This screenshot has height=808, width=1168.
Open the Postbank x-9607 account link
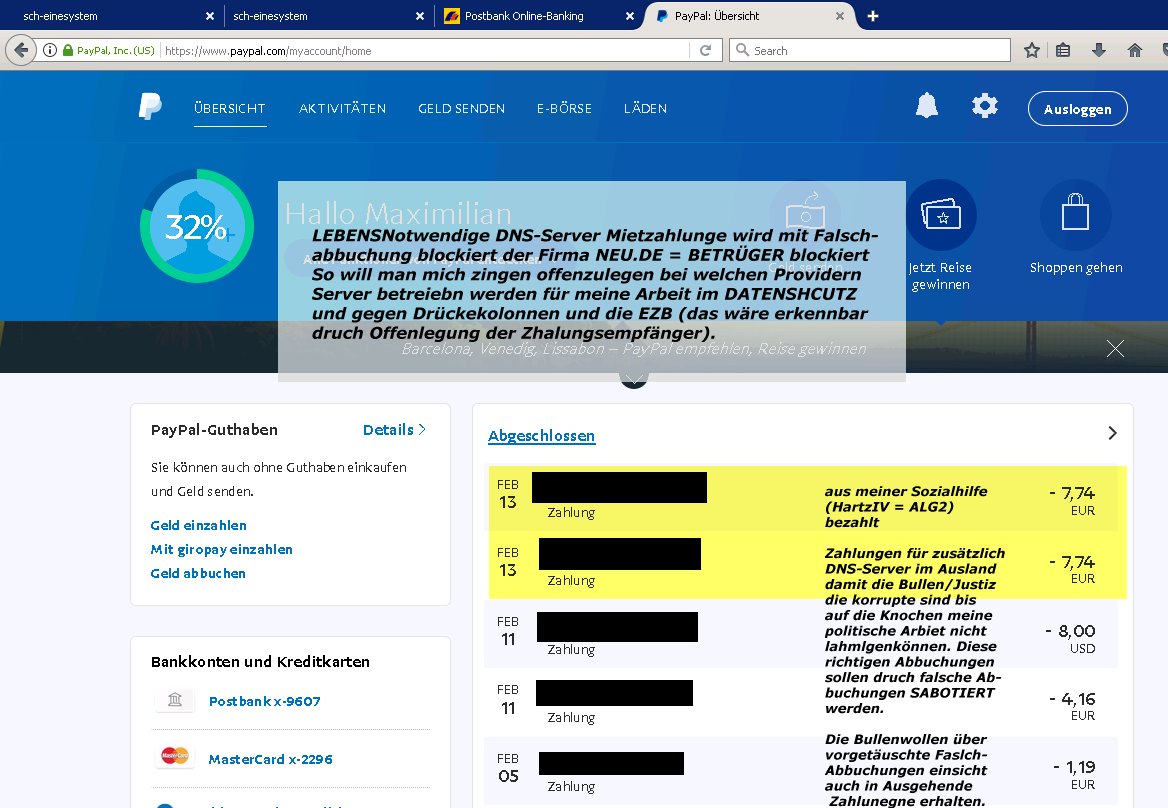tap(264, 702)
